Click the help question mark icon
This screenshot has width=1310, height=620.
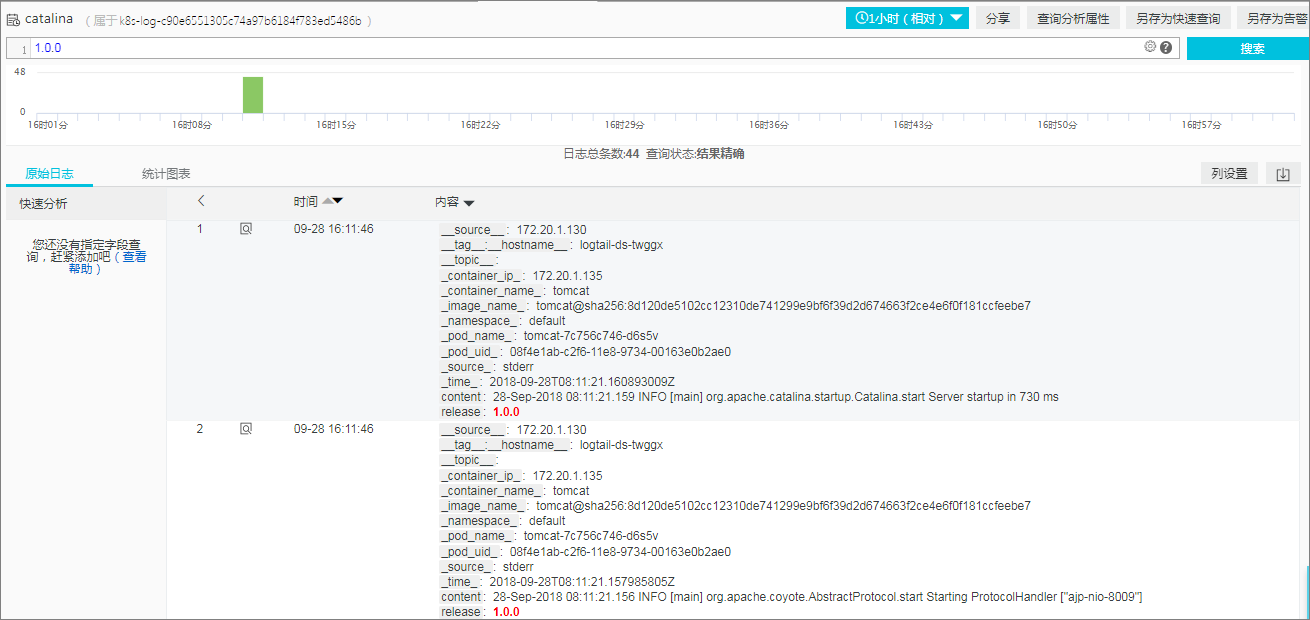pos(1166,47)
